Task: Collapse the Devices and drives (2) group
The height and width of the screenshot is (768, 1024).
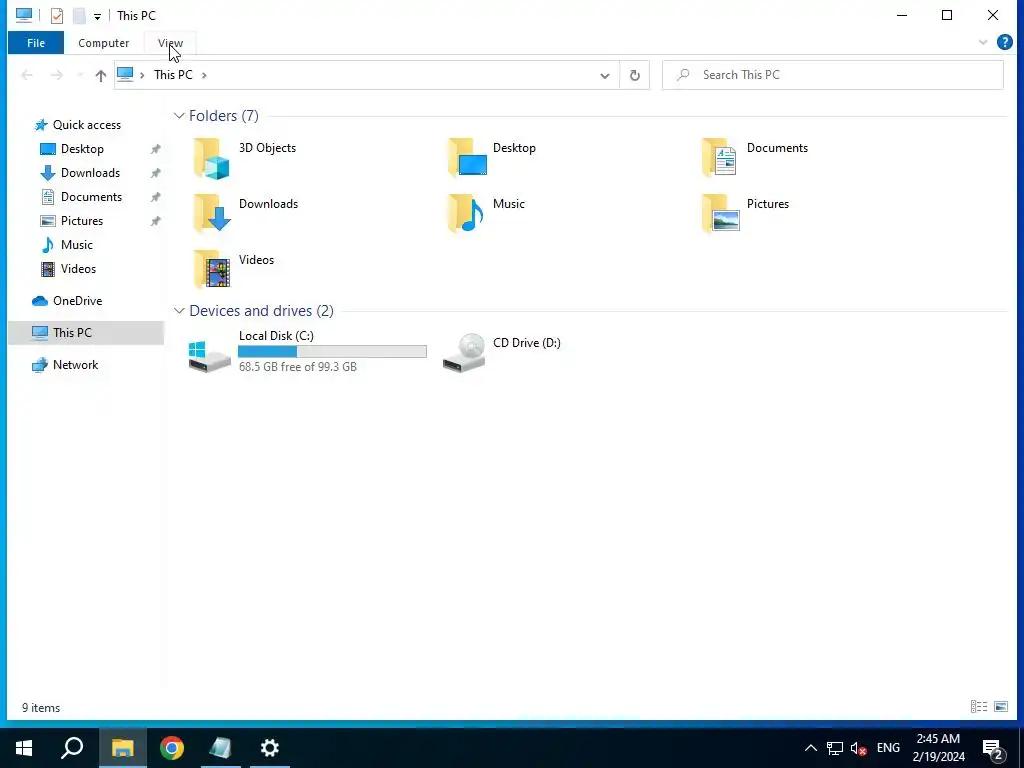Action: click(179, 311)
